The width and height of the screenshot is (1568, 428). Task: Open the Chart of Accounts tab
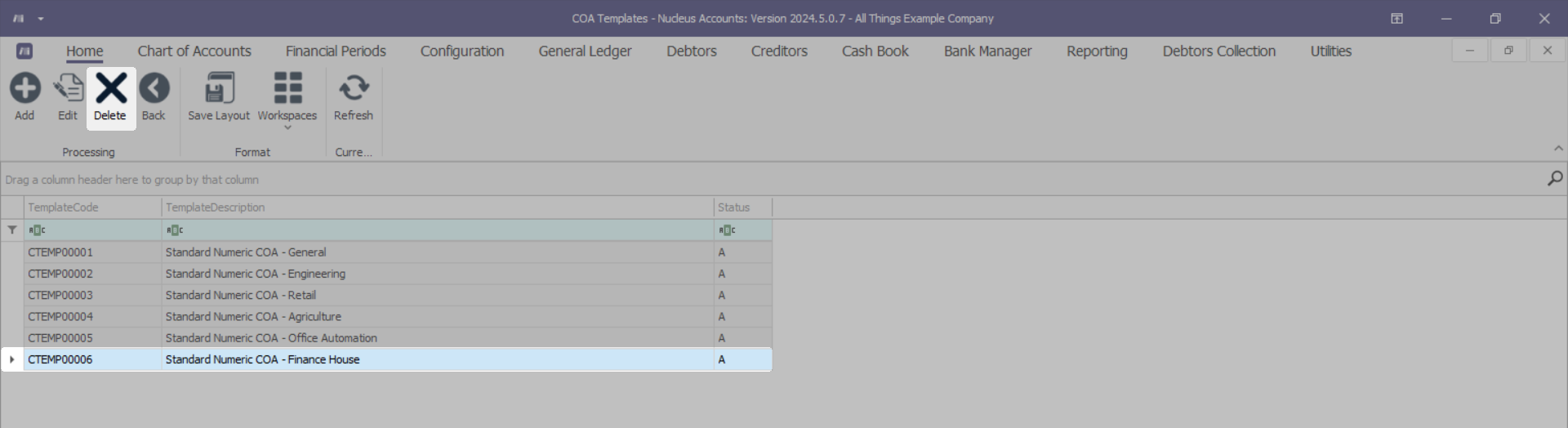tap(194, 51)
